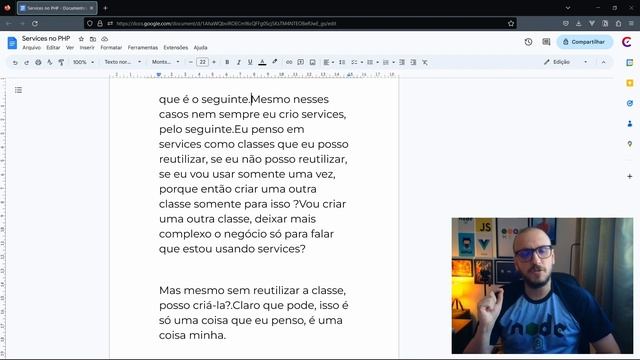View the cloud save status
The width and height of the screenshot is (640, 360).
(105, 39)
